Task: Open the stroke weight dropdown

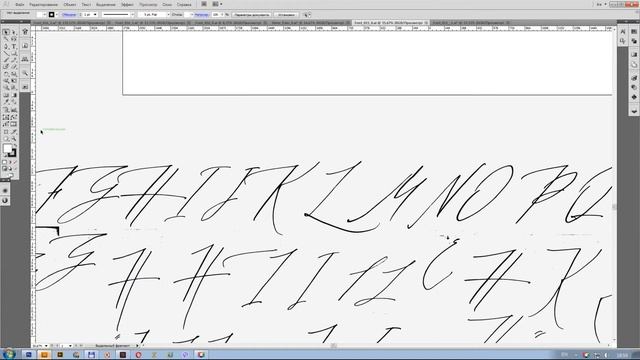Action: click(x=95, y=15)
